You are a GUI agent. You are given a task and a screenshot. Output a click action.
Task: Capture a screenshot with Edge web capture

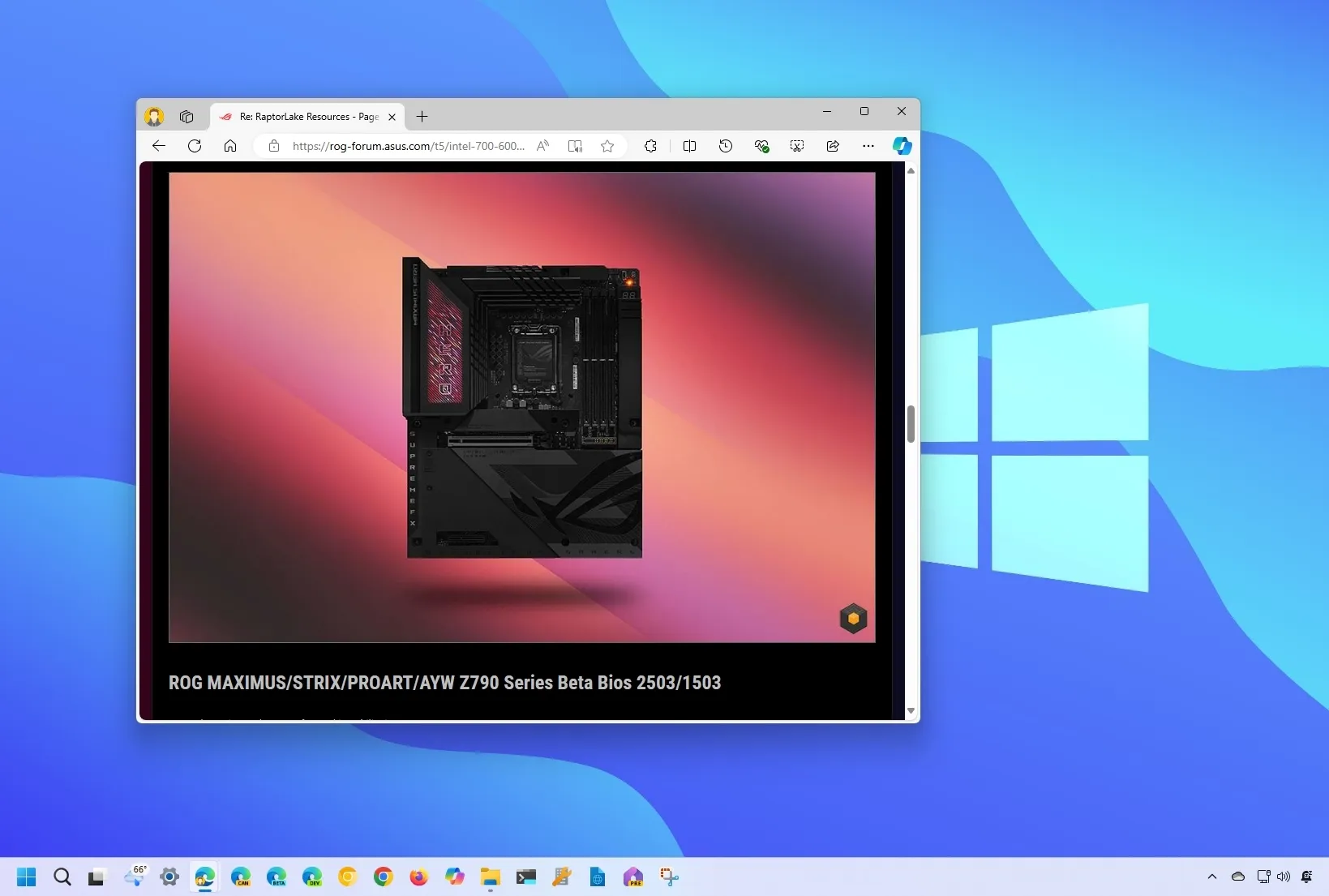(x=797, y=146)
